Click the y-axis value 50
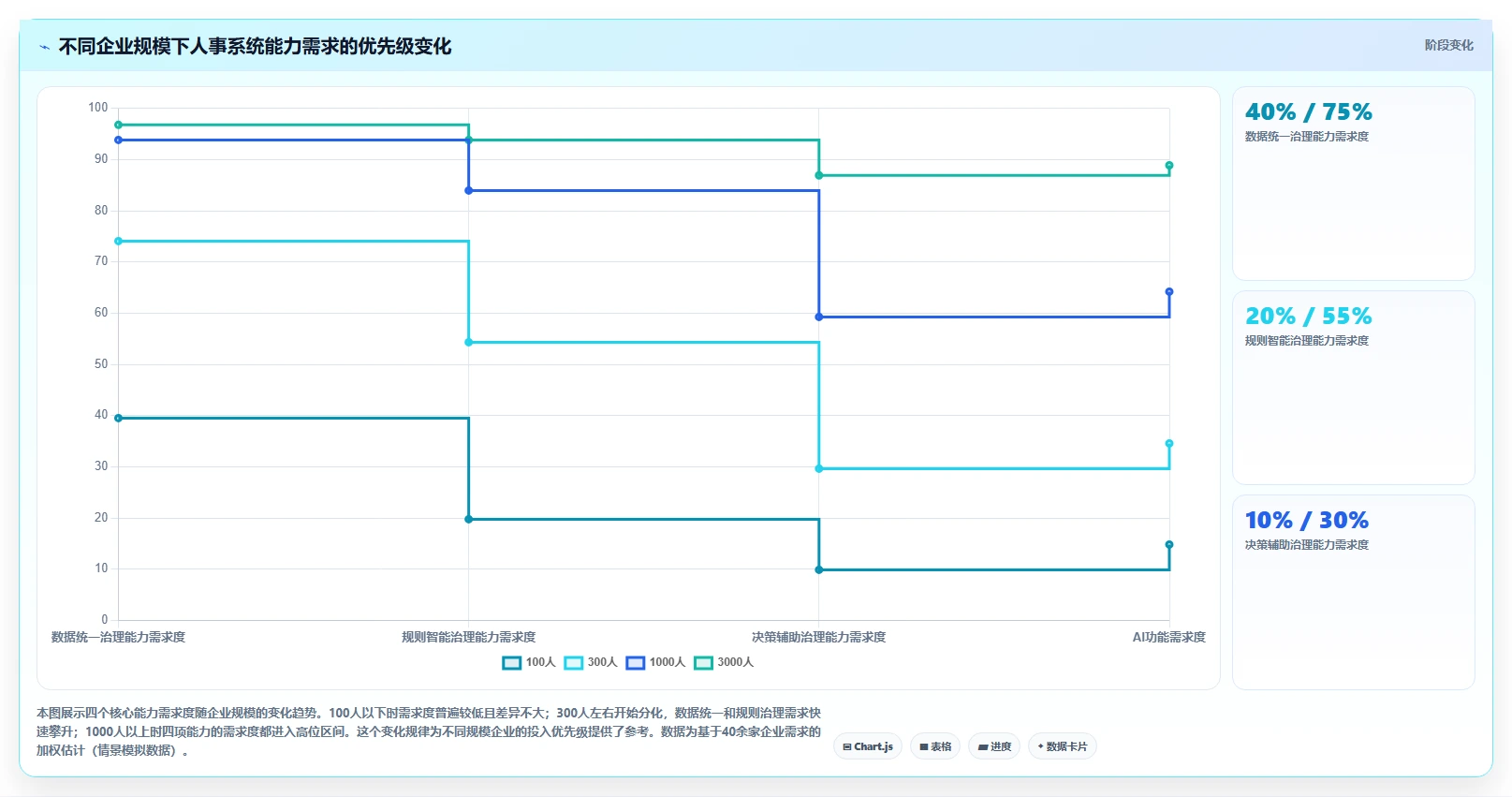 (x=101, y=364)
